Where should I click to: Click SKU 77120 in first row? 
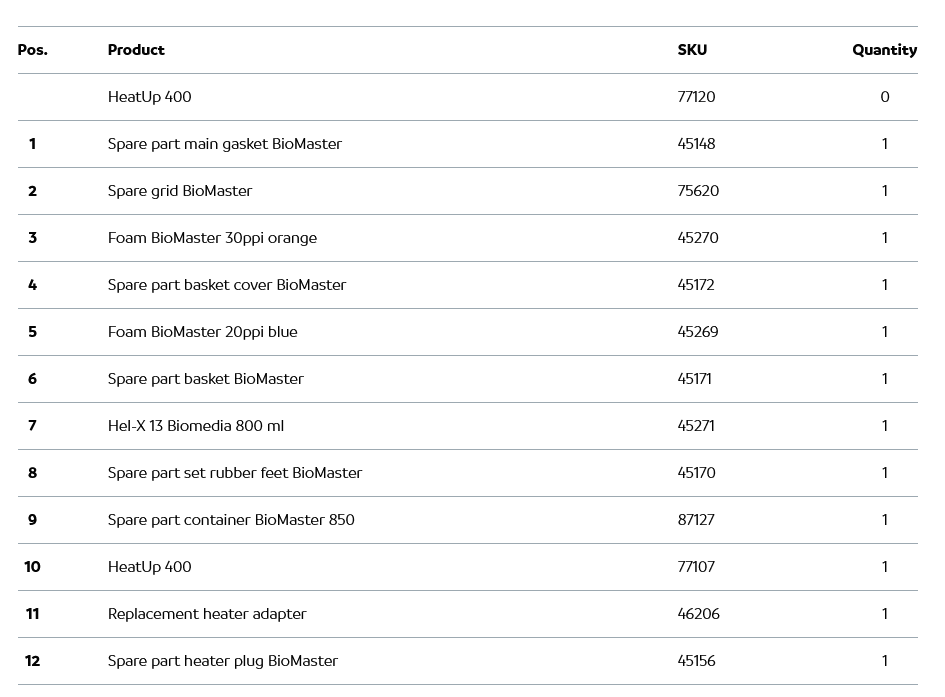pos(696,97)
